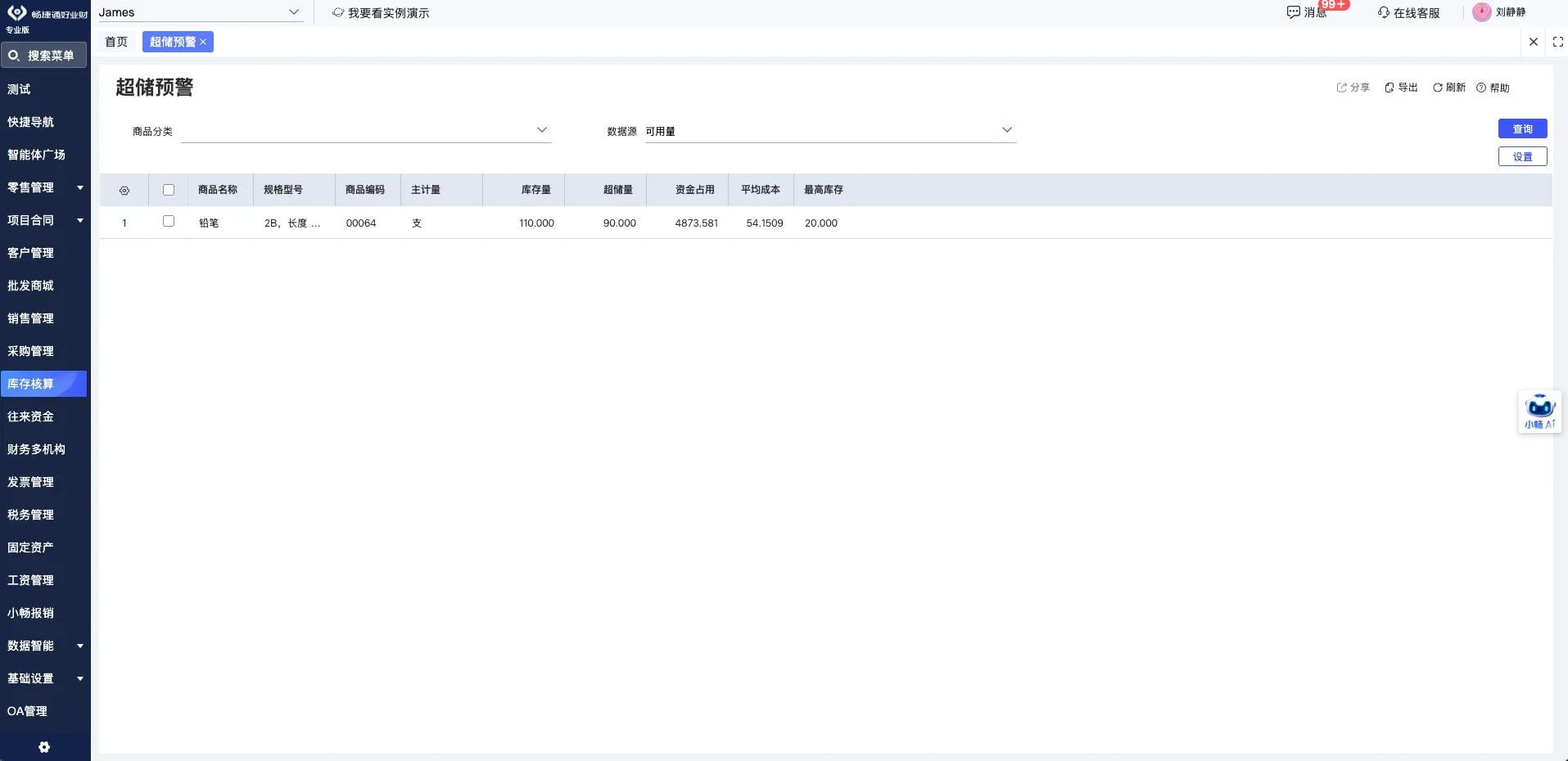Viewport: 1568px width, 761px height.
Task: Click 最高库存 column header
Action: pos(824,190)
